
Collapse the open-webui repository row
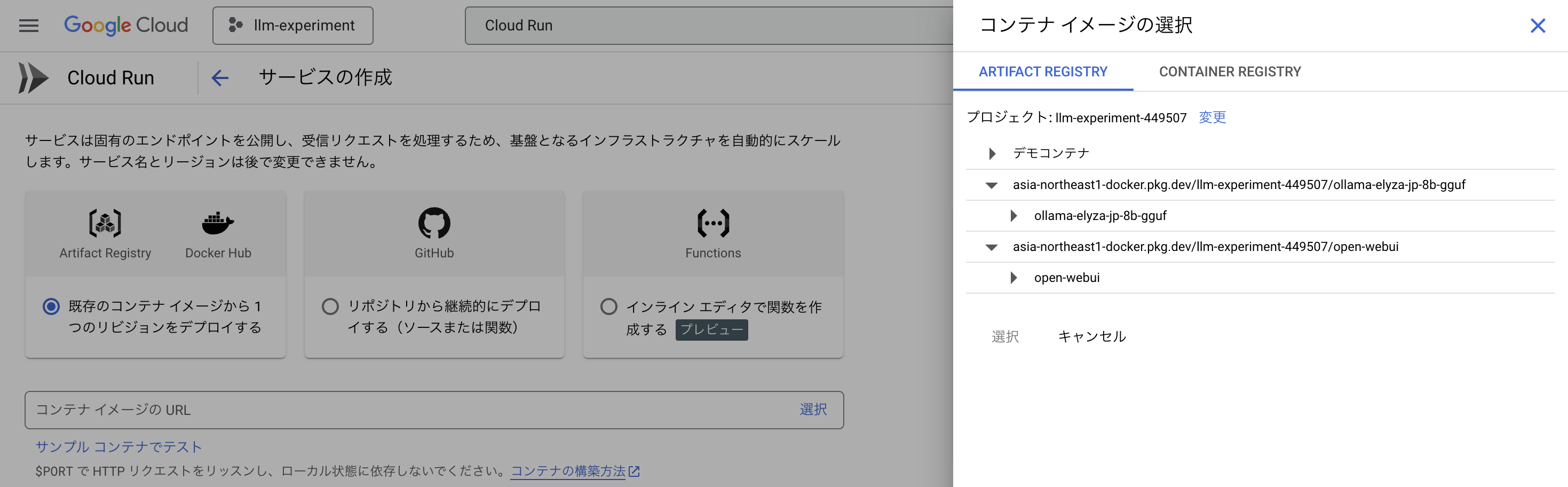[992, 247]
